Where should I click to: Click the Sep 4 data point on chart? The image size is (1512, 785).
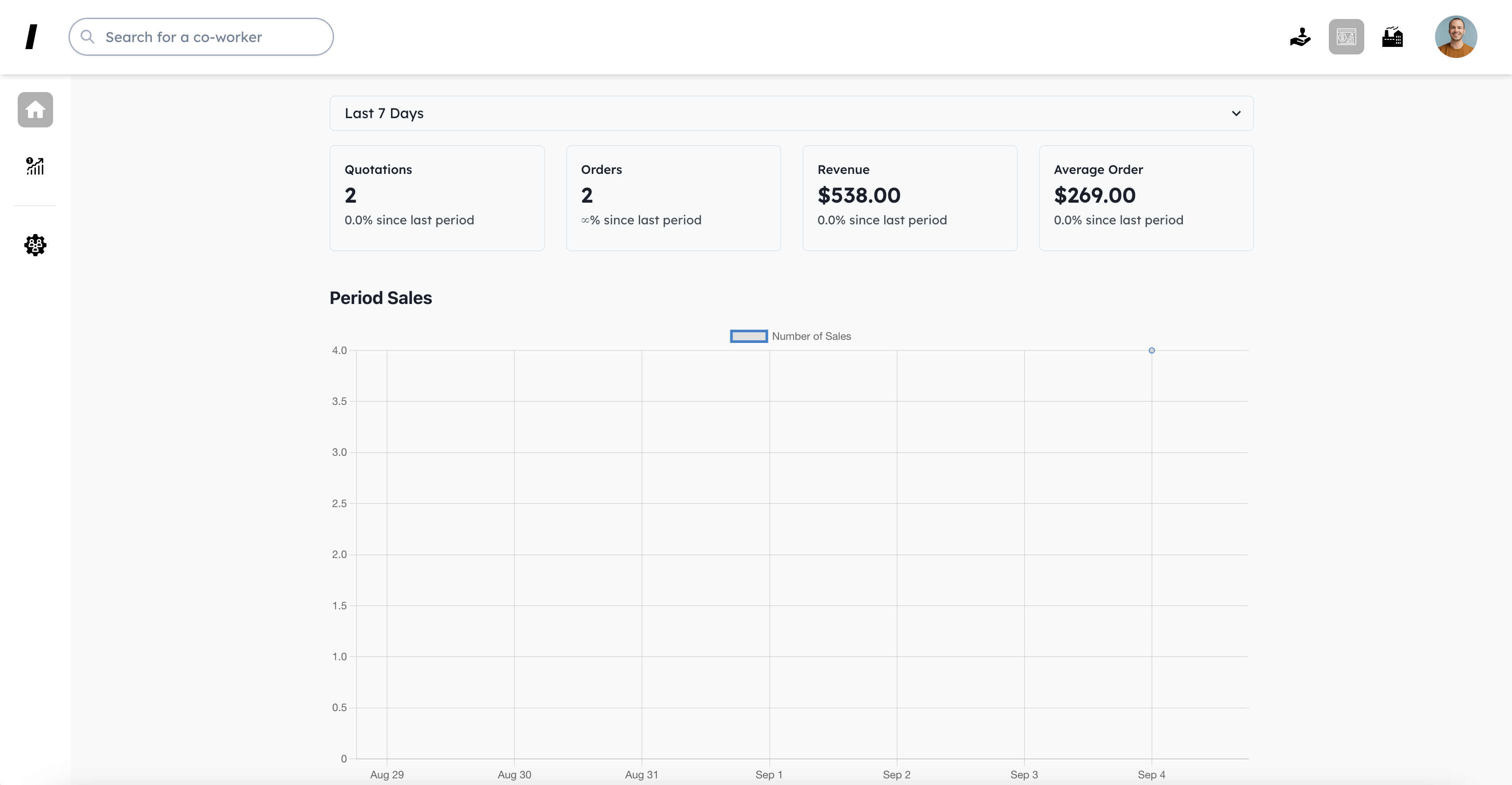pyautogui.click(x=1151, y=350)
